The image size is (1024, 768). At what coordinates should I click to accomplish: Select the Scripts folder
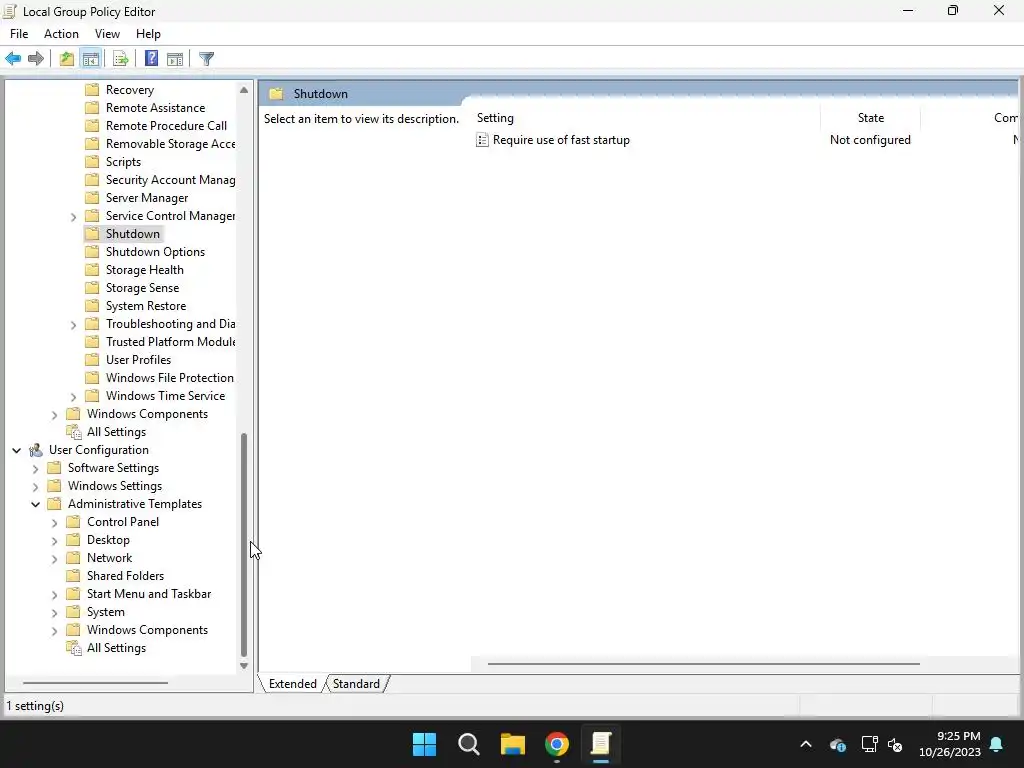pyautogui.click(x=123, y=162)
